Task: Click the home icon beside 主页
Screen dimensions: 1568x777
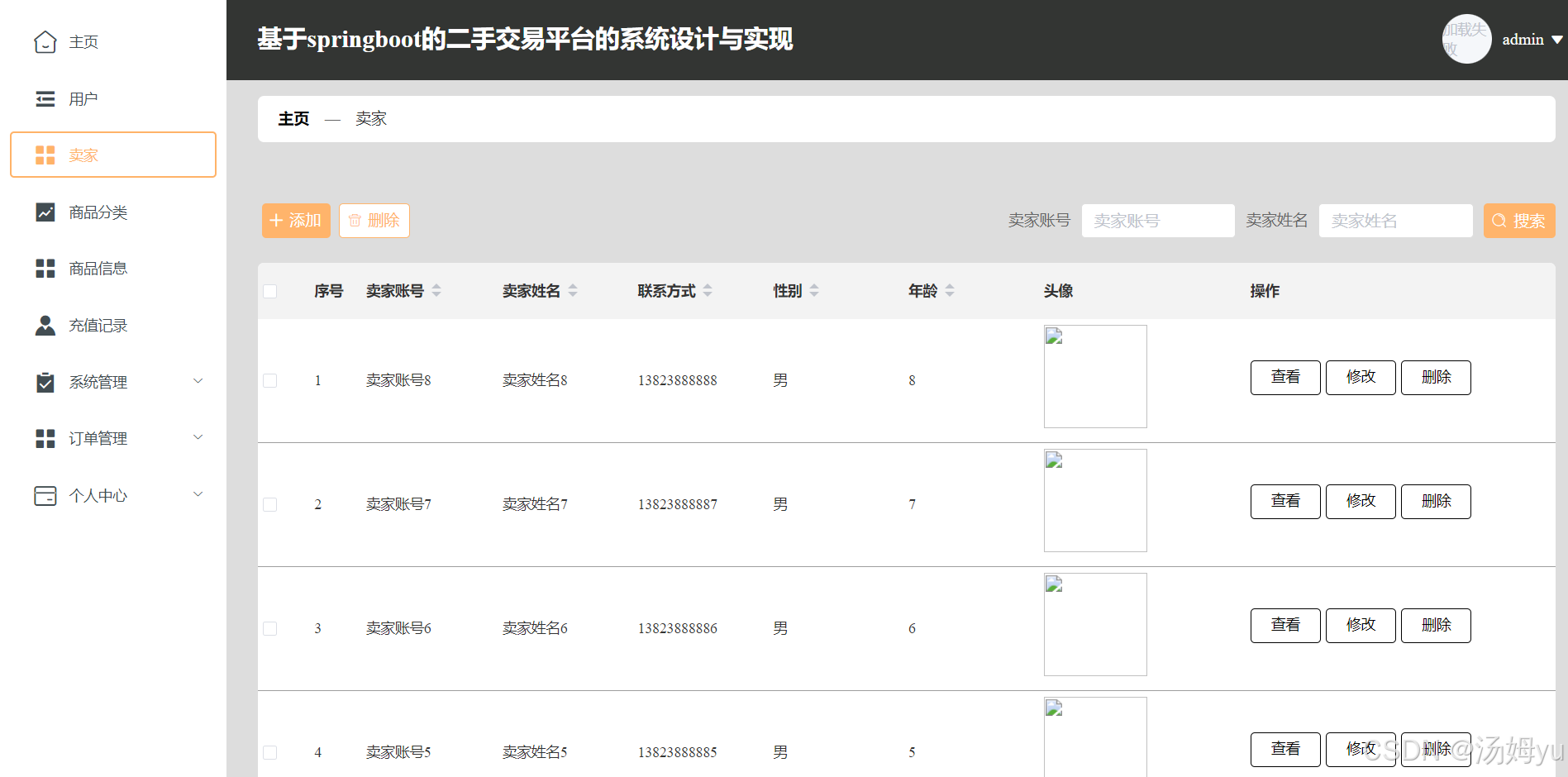Action: tap(45, 41)
